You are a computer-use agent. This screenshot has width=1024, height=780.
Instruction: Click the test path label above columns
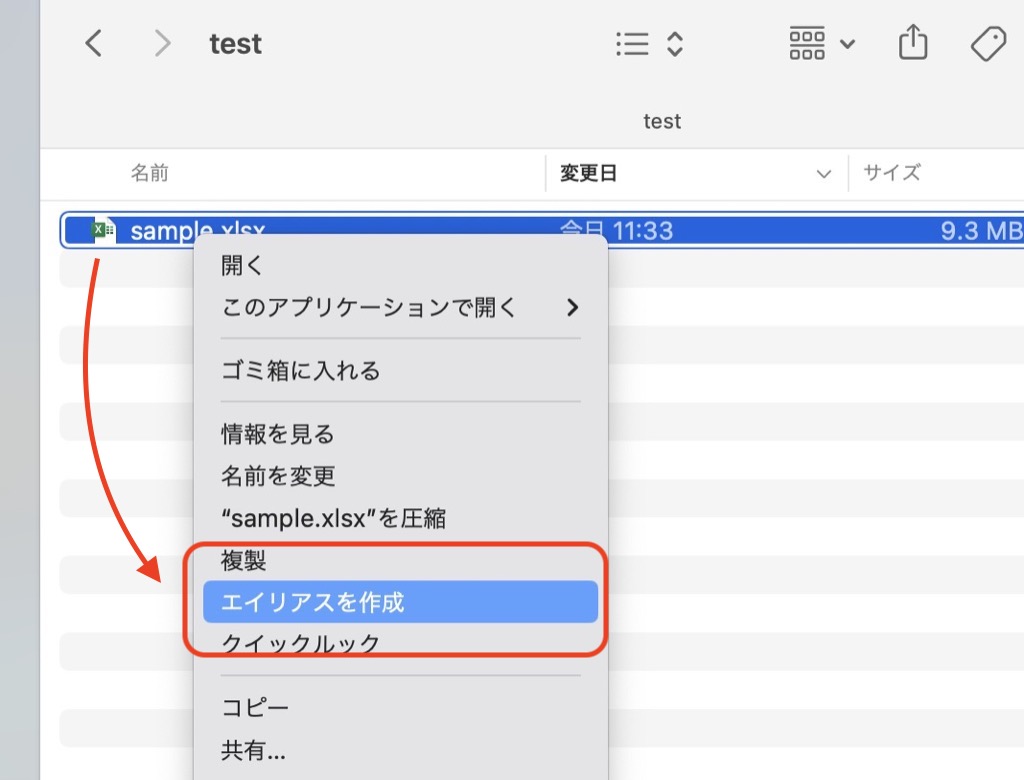click(662, 121)
